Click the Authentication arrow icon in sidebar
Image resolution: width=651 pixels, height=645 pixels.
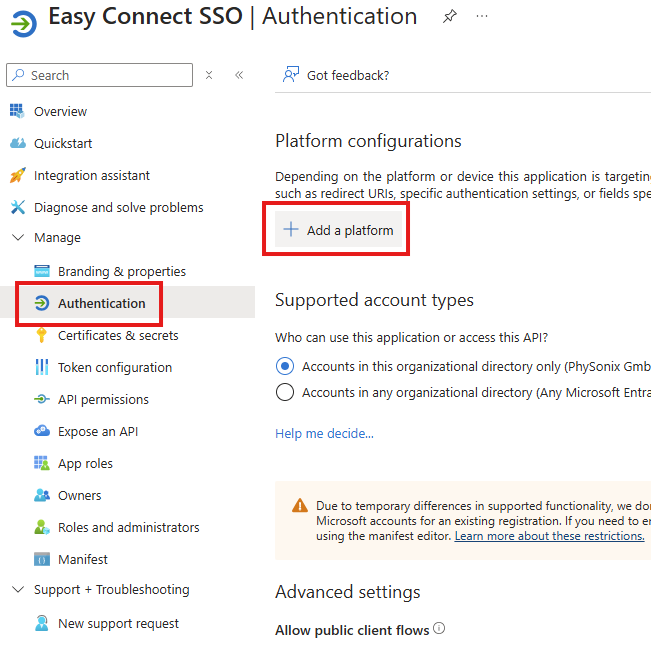coord(42,303)
